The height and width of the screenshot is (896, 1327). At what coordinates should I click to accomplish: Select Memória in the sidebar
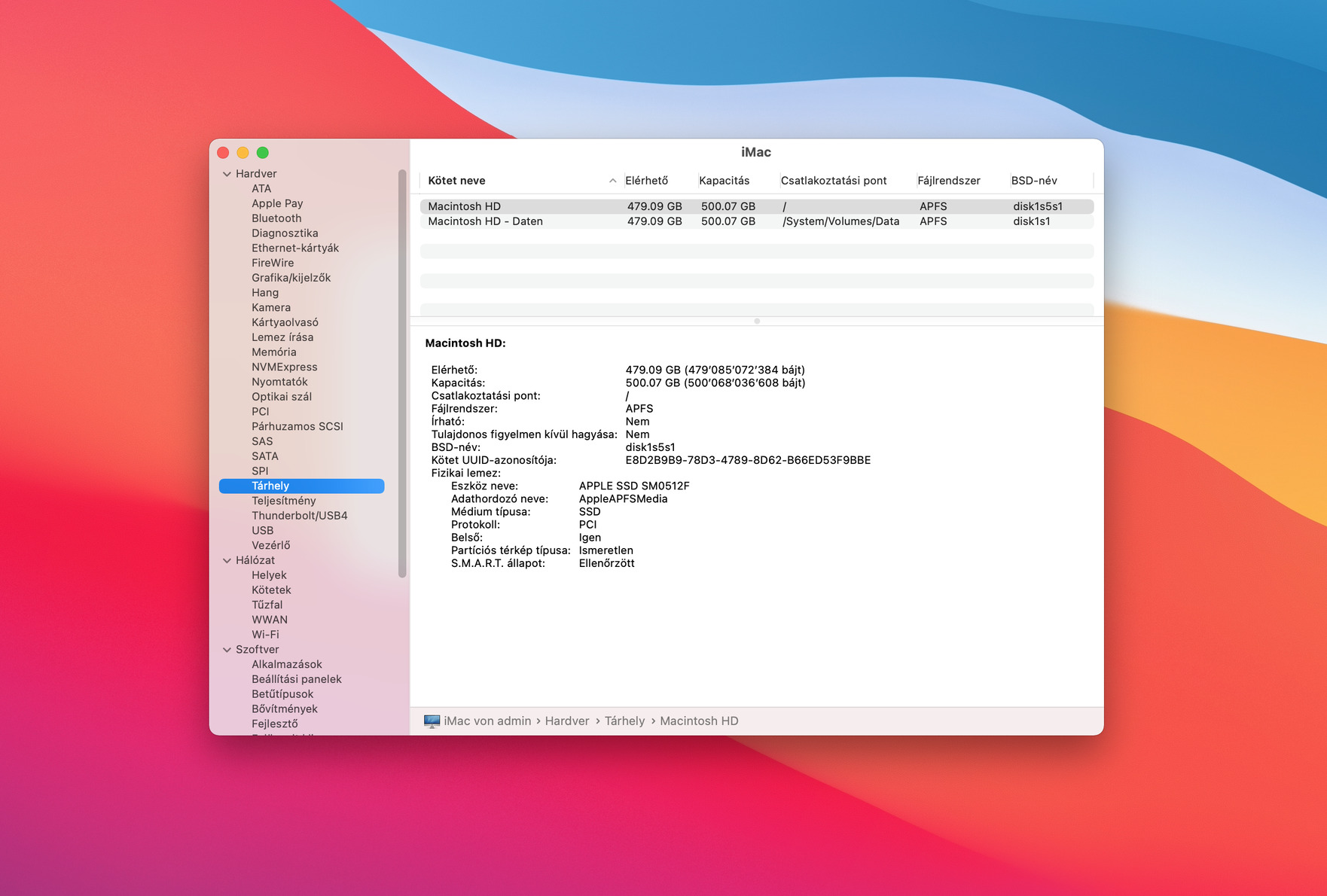click(274, 352)
